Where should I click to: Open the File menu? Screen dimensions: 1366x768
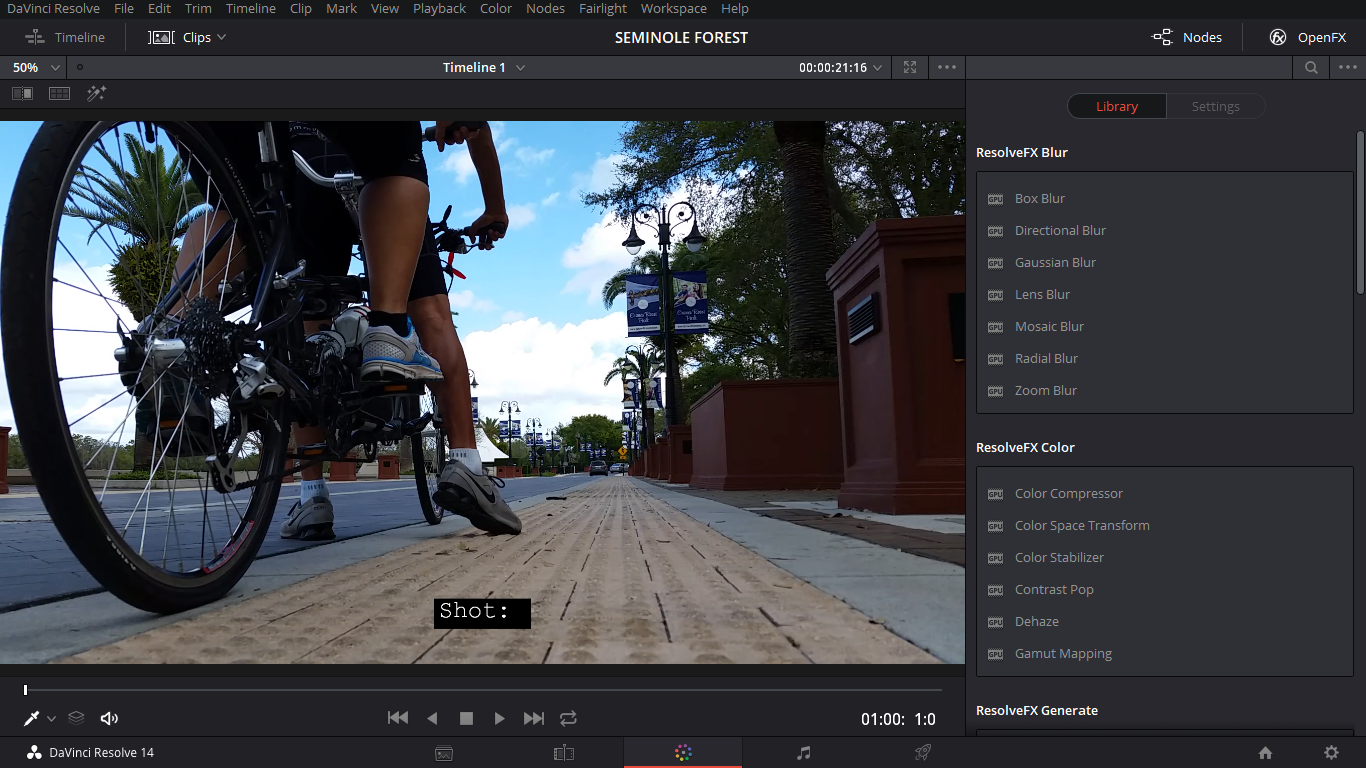click(124, 8)
